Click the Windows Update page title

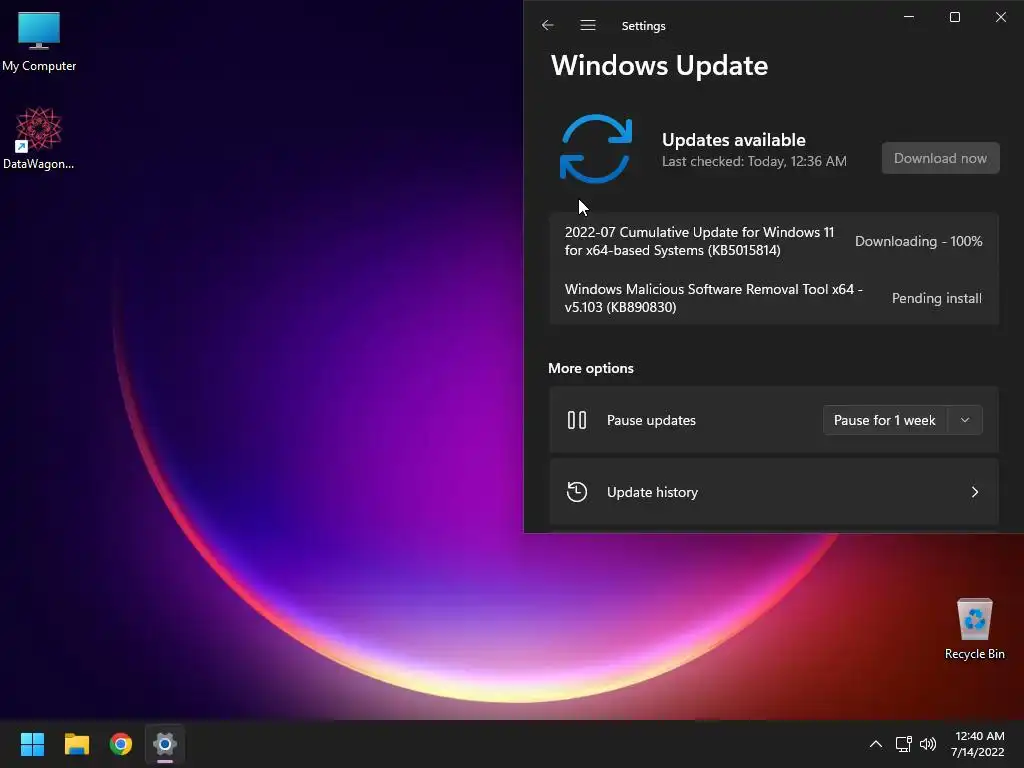click(659, 65)
